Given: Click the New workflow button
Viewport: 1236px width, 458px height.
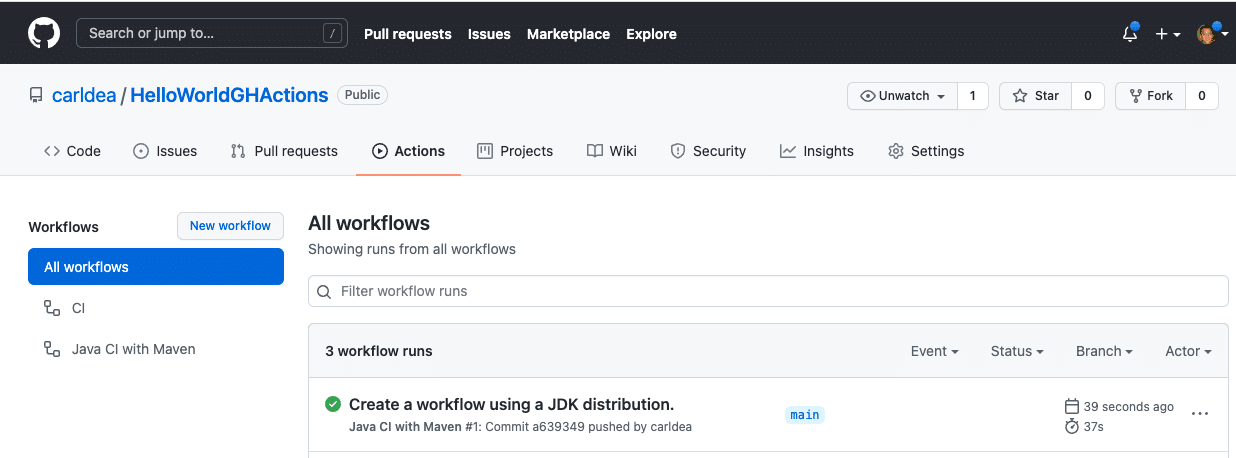Looking at the screenshot, I should click(230, 226).
